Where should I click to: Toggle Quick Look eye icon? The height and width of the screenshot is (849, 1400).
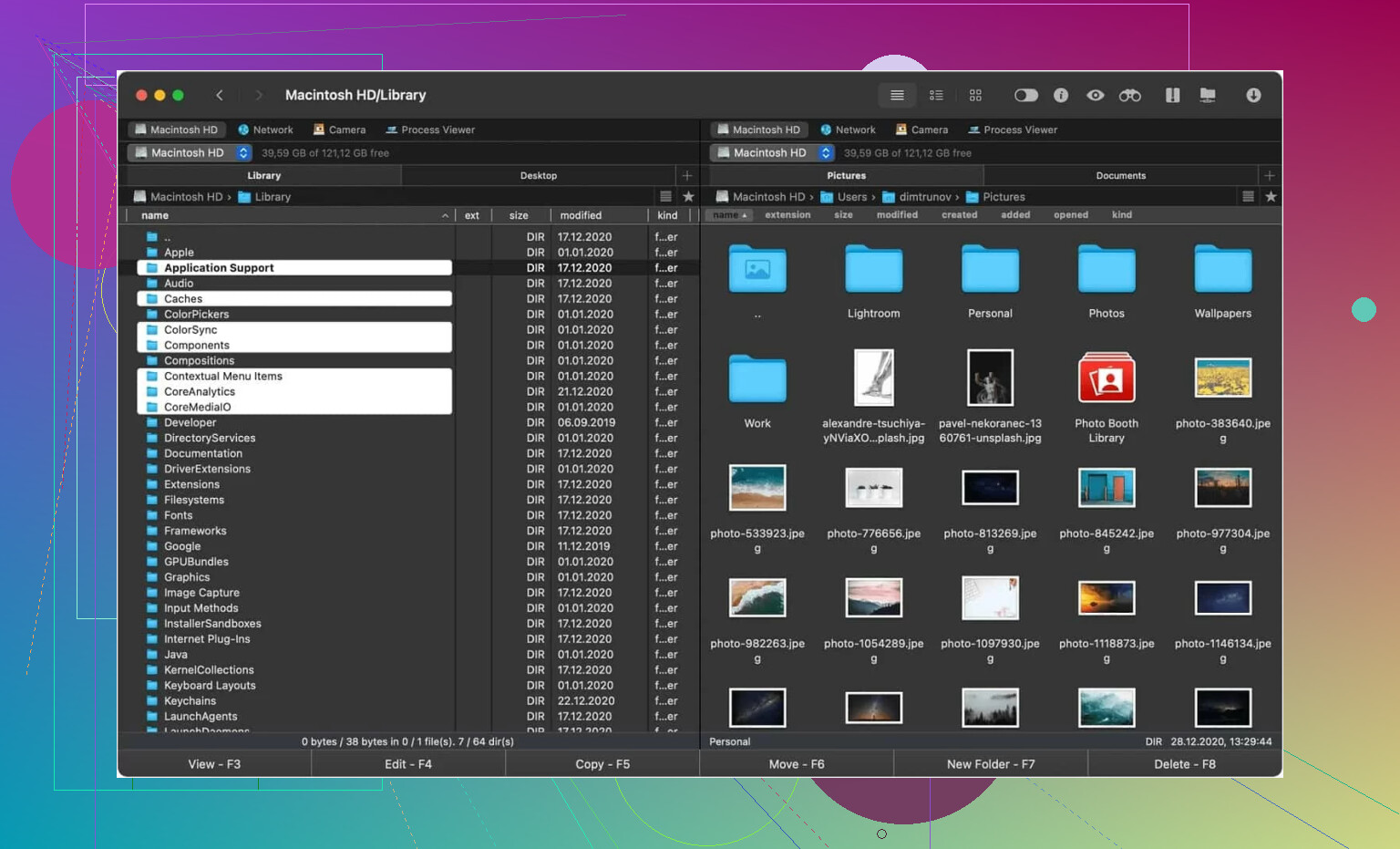pos(1096,96)
